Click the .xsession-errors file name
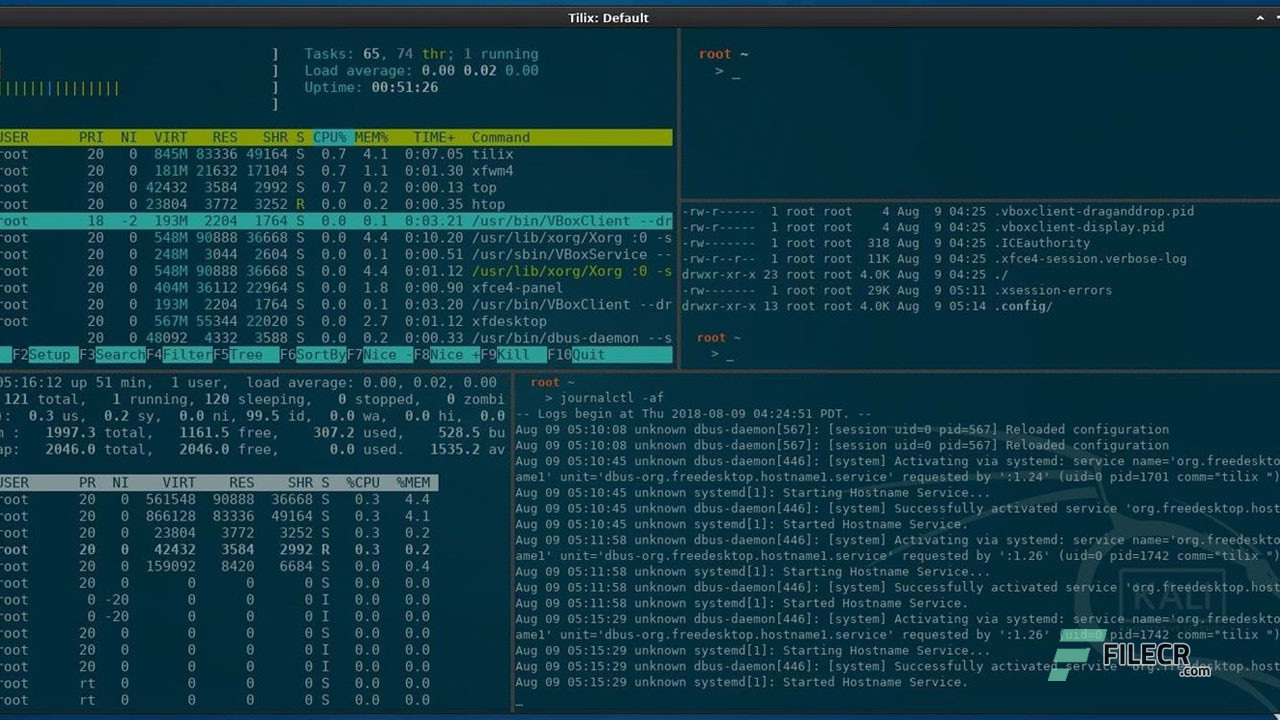The image size is (1280, 720). pyautogui.click(x=1053, y=291)
